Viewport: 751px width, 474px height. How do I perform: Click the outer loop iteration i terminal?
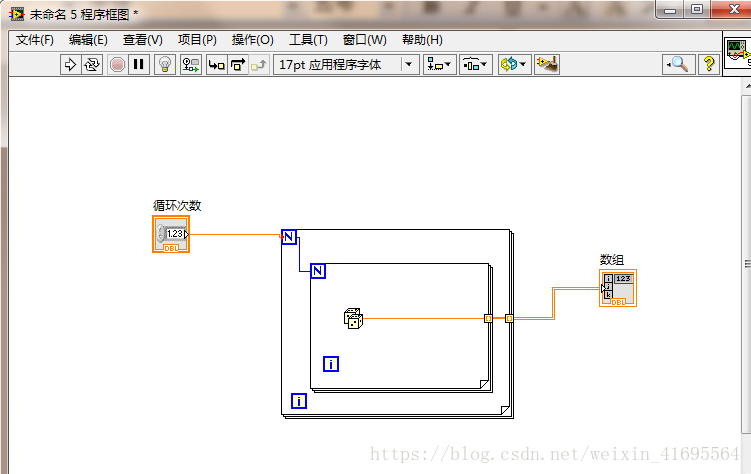299,401
